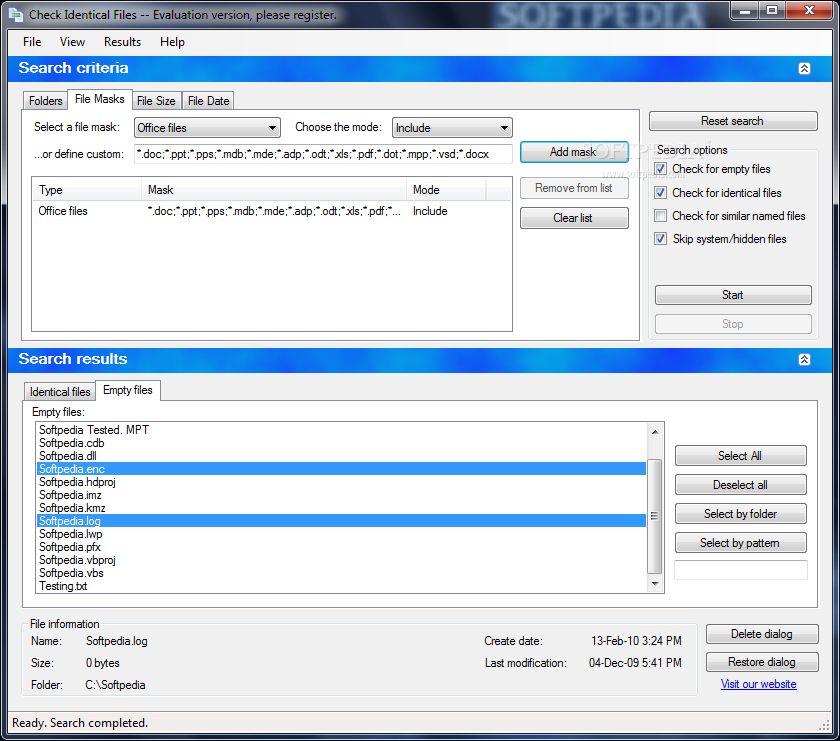Image resolution: width=840 pixels, height=741 pixels.
Task: Enable Check for similar named files
Action: click(x=661, y=215)
